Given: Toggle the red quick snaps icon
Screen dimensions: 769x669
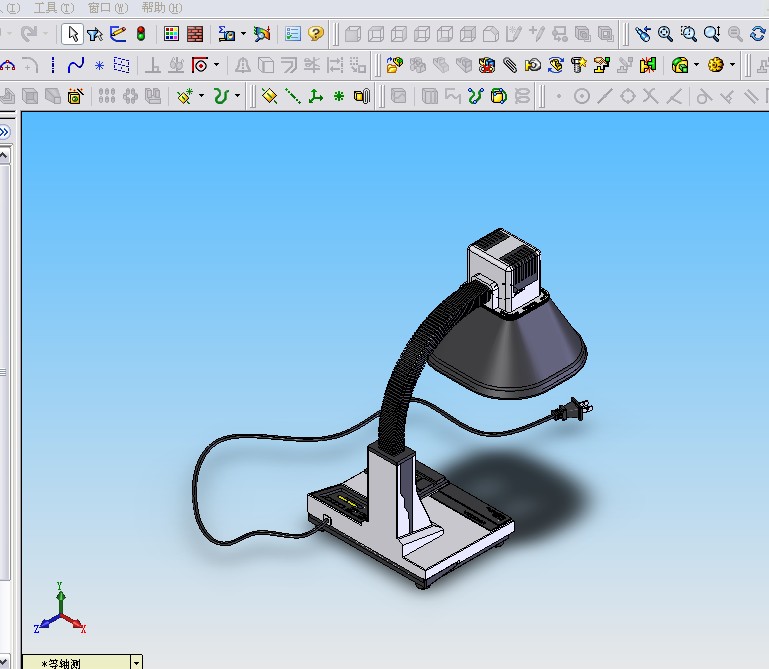Looking at the screenshot, I should tap(201, 65).
